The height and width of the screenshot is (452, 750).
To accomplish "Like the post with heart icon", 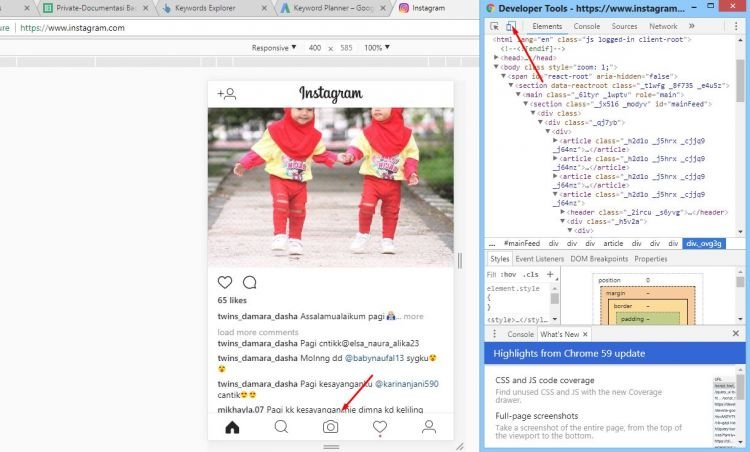I will (225, 282).
